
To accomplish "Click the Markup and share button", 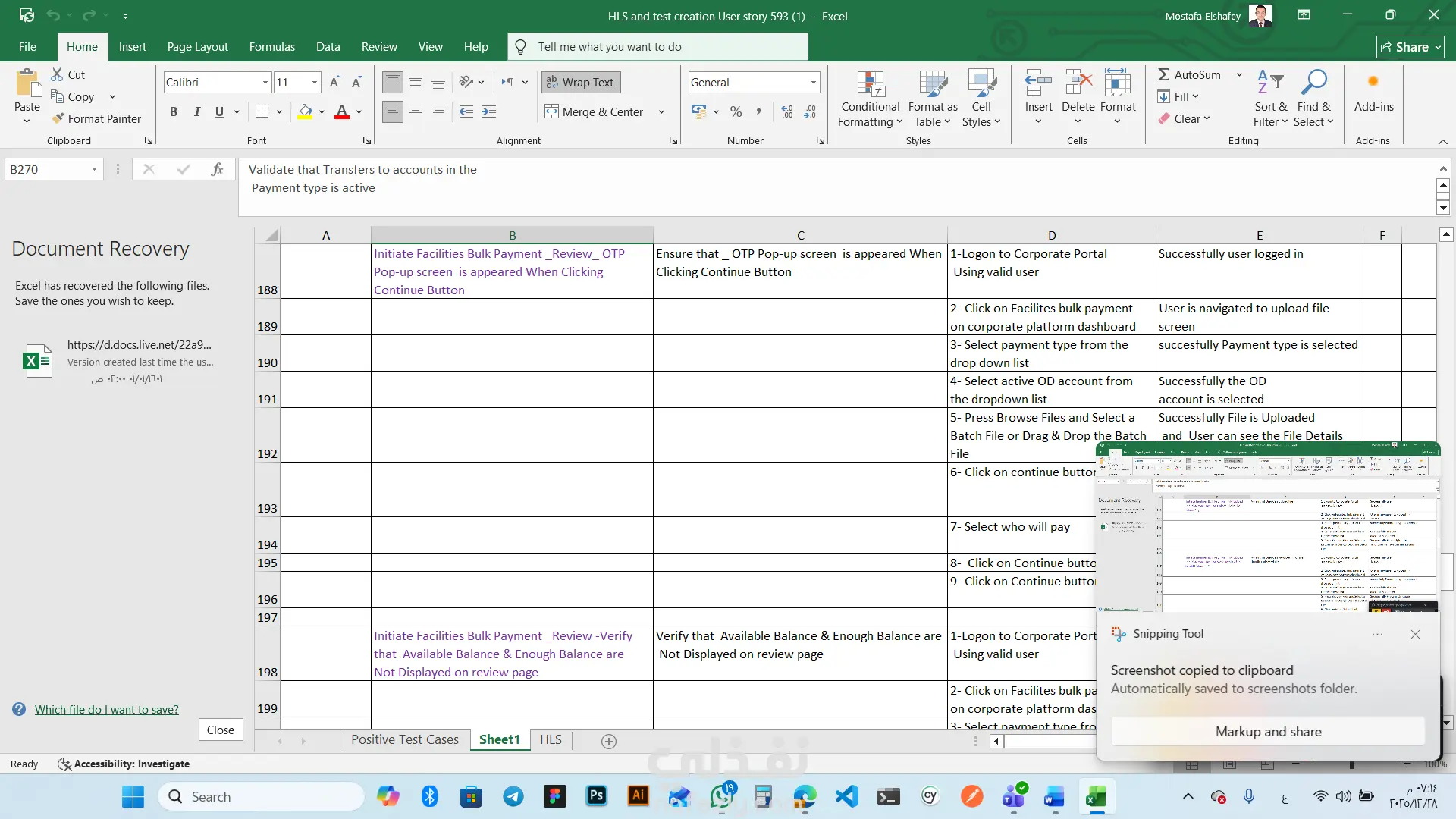I will [1267, 731].
